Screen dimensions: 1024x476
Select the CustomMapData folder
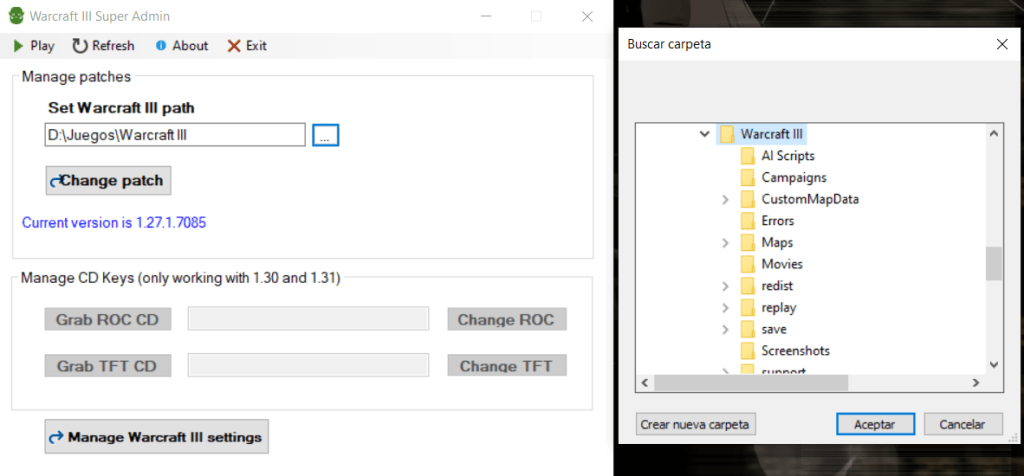click(x=810, y=199)
